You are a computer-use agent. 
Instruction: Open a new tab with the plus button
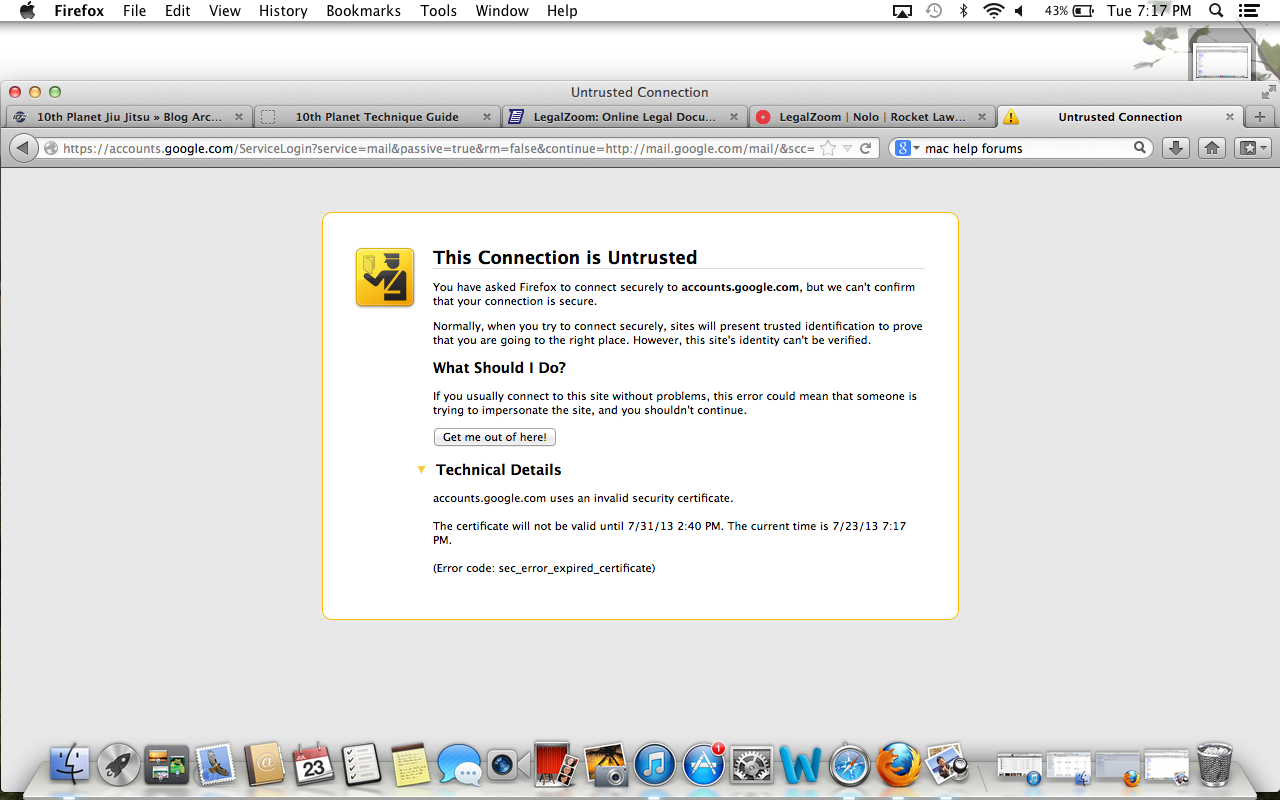point(1259,117)
